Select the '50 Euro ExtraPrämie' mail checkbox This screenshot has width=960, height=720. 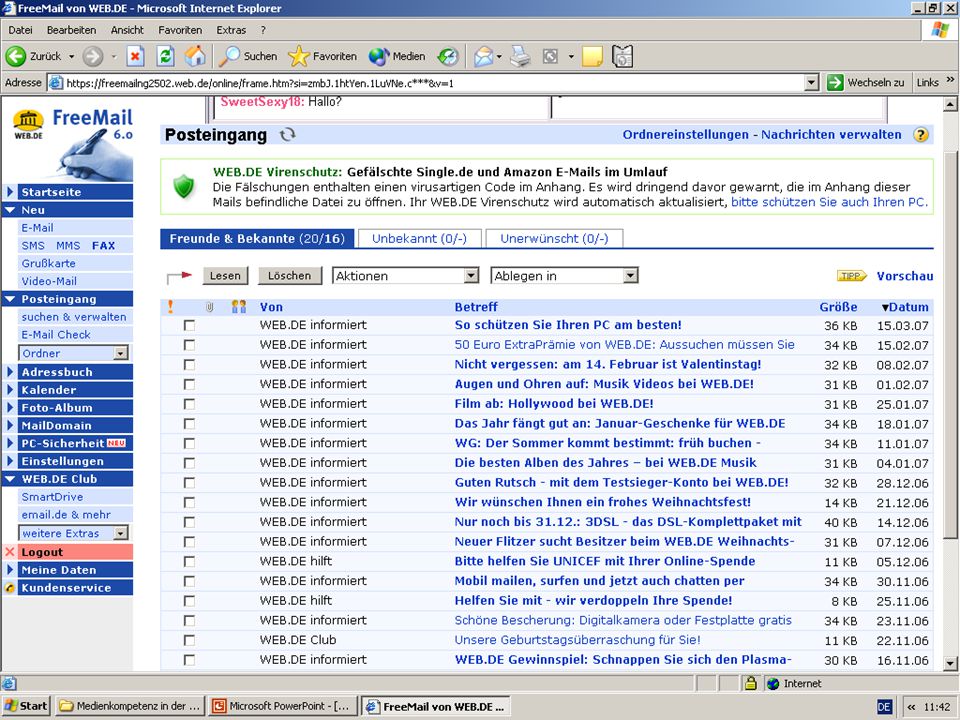point(189,345)
